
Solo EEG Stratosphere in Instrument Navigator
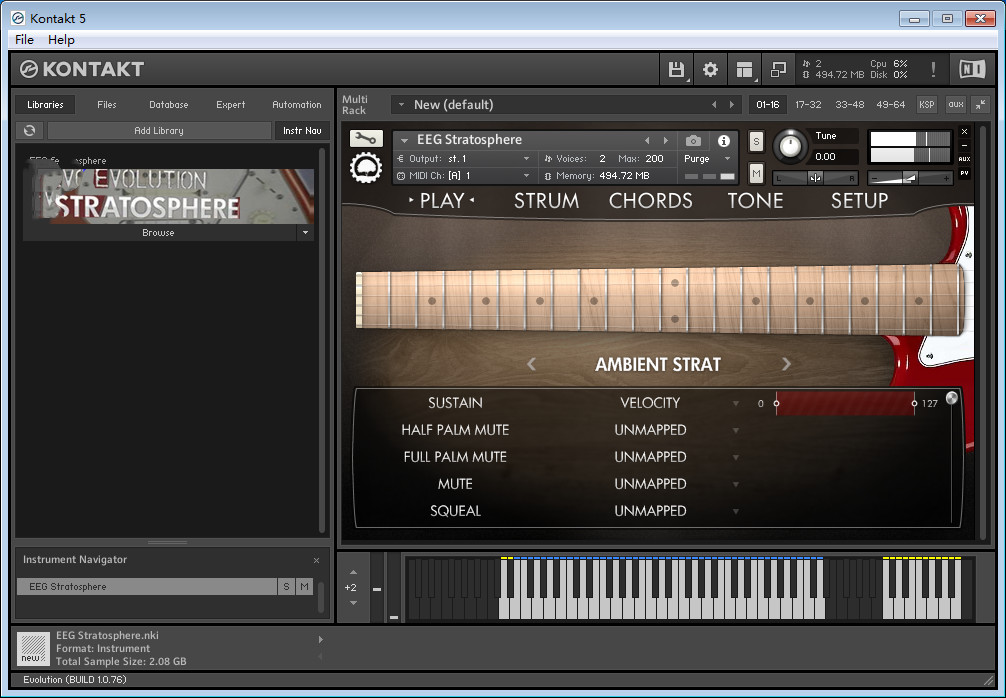coord(286,586)
